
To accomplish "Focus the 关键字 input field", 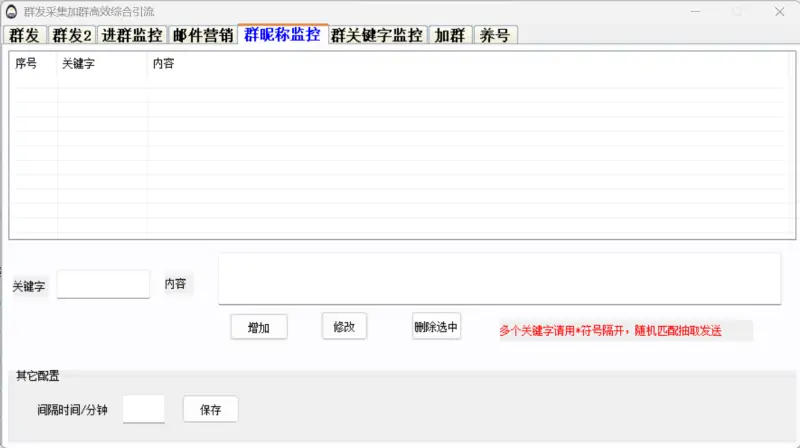I will [103, 284].
